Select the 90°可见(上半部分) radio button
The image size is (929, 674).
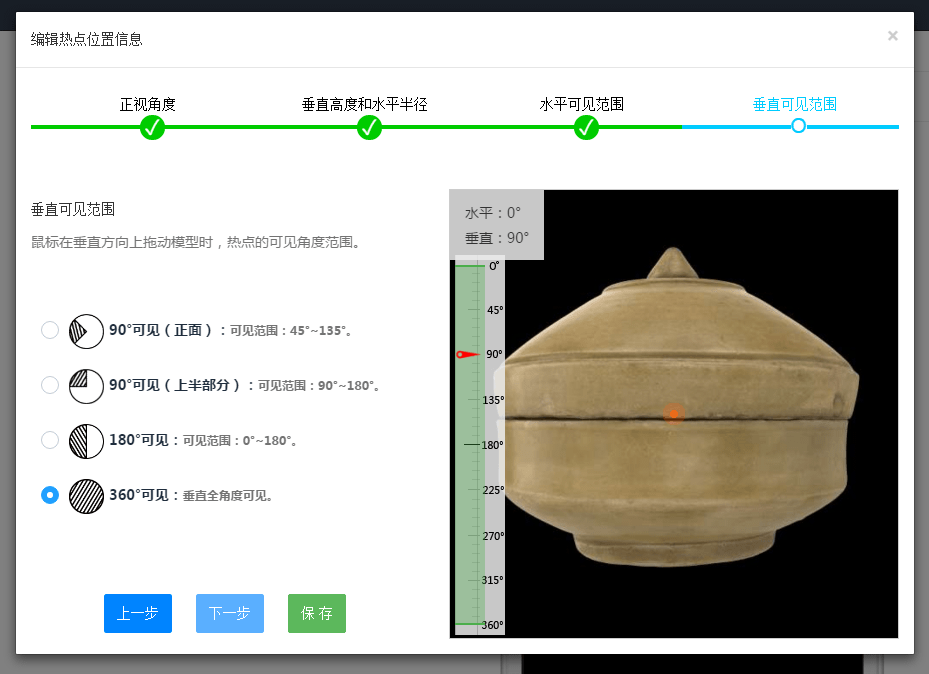pyautogui.click(x=50, y=385)
